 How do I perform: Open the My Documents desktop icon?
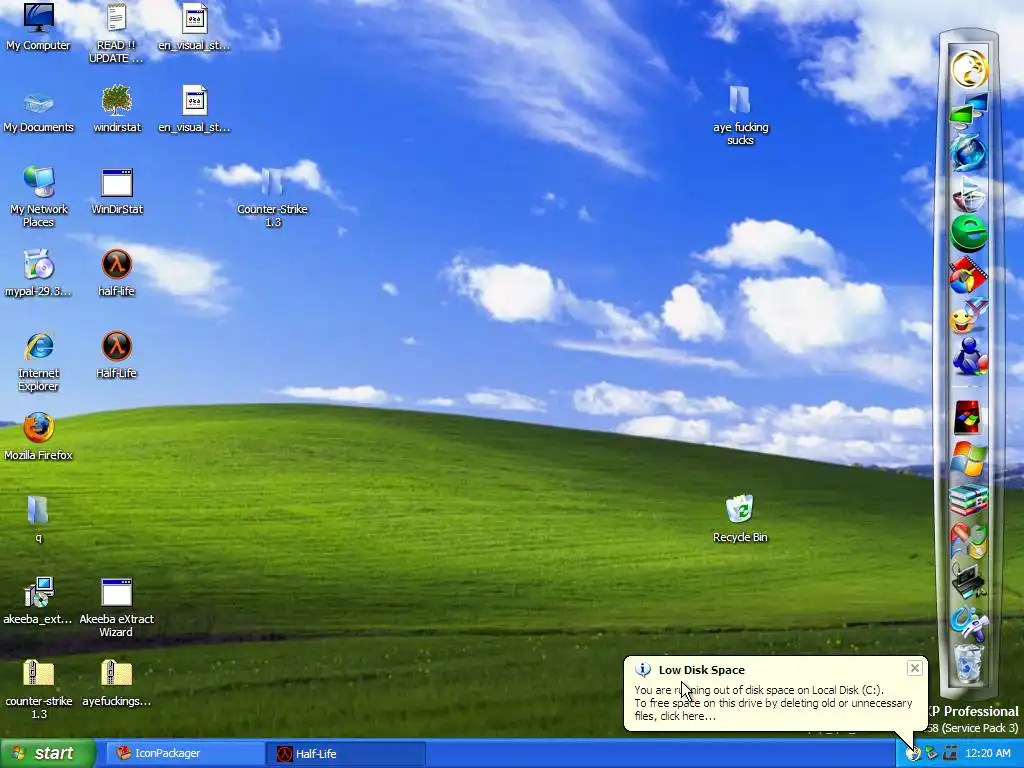point(39,109)
